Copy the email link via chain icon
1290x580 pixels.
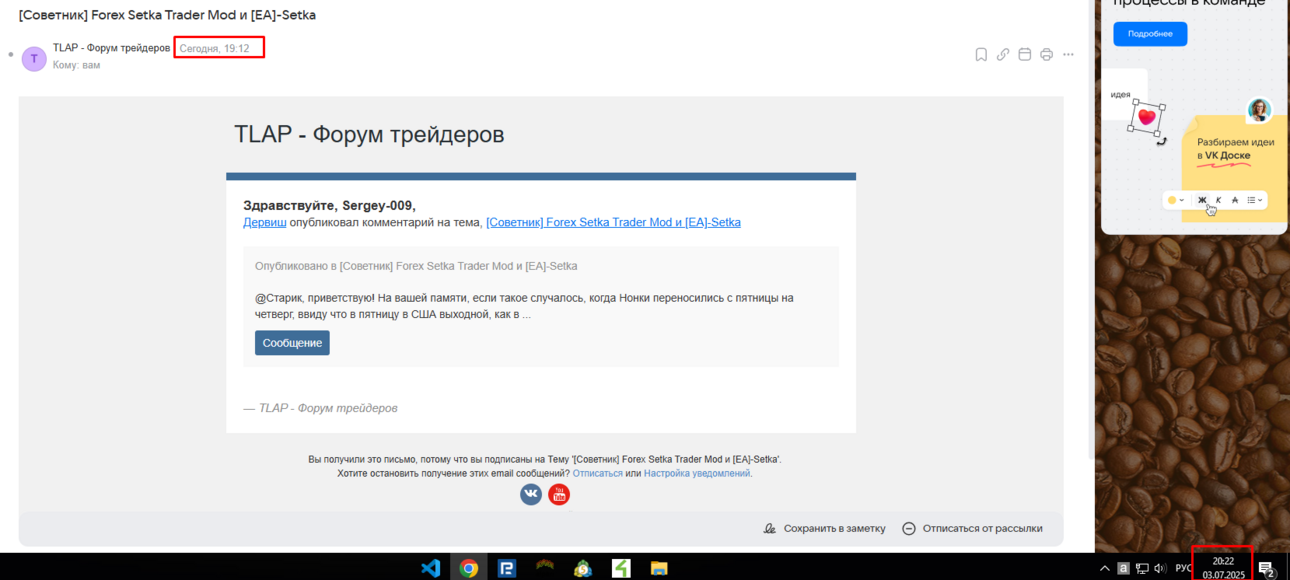pos(1003,55)
